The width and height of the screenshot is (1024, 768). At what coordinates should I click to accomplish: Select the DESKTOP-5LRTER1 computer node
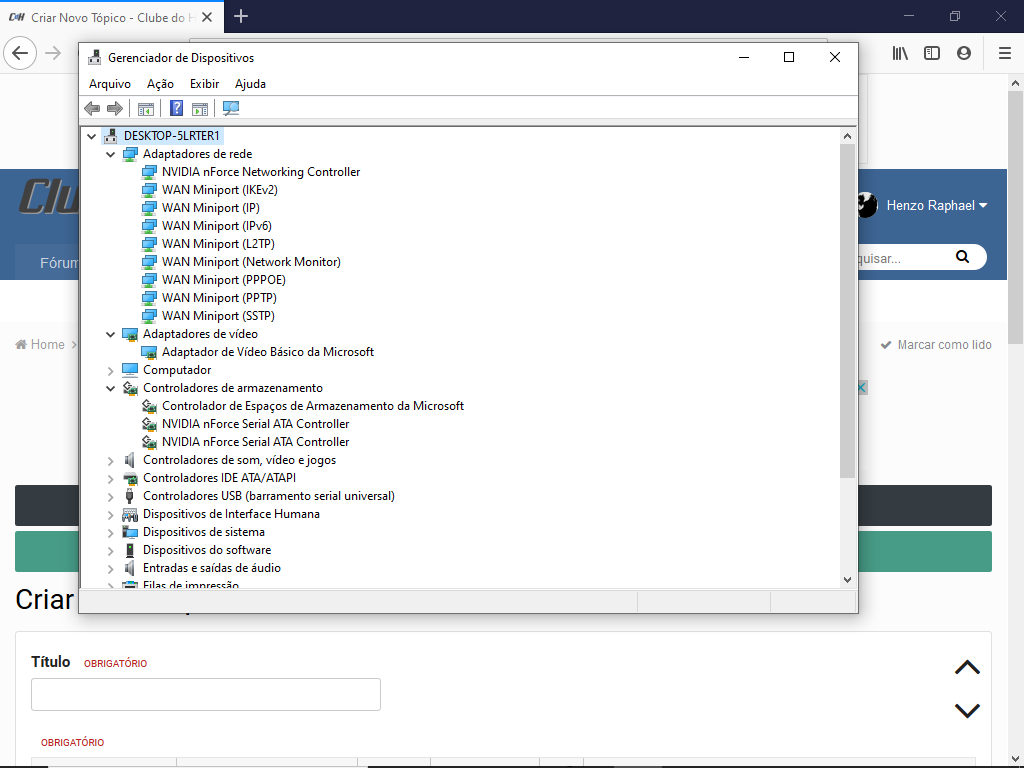[172, 136]
